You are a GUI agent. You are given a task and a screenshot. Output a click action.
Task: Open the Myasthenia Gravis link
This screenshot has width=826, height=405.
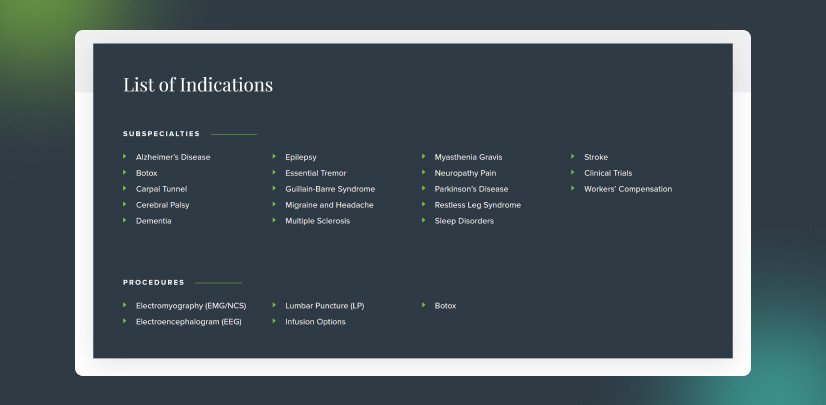coord(468,157)
